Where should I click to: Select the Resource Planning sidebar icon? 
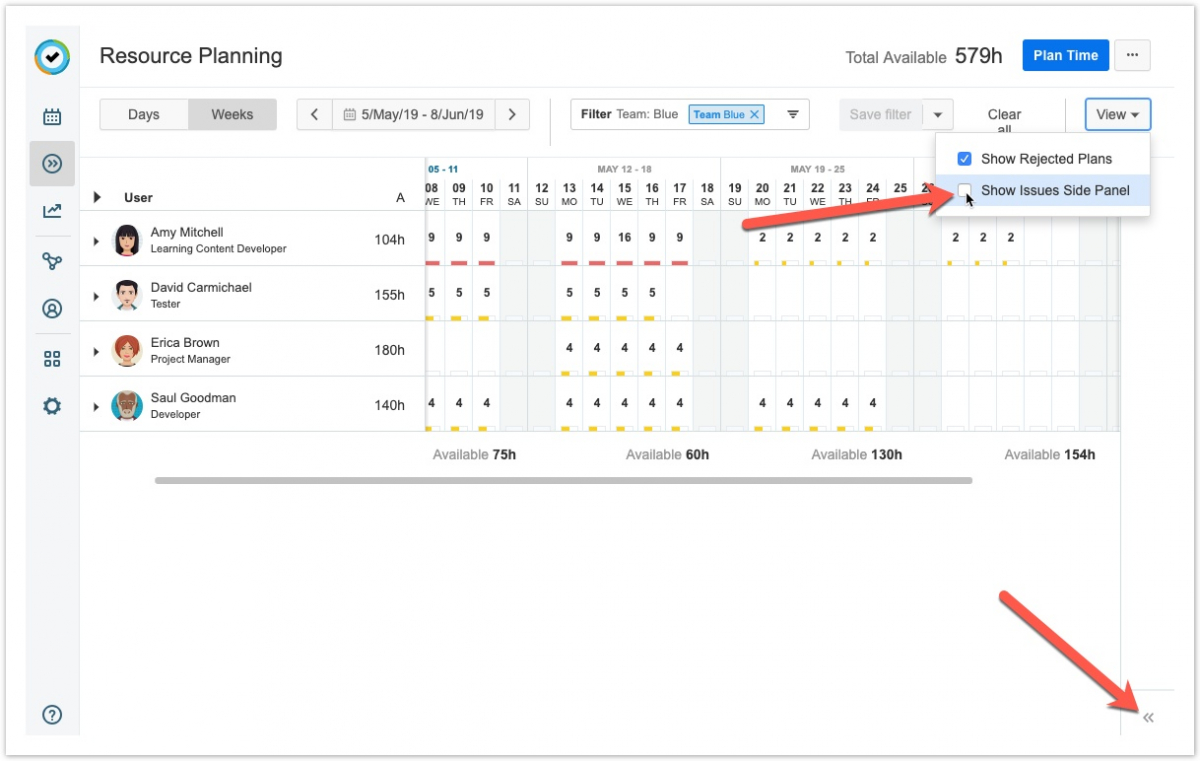point(52,164)
